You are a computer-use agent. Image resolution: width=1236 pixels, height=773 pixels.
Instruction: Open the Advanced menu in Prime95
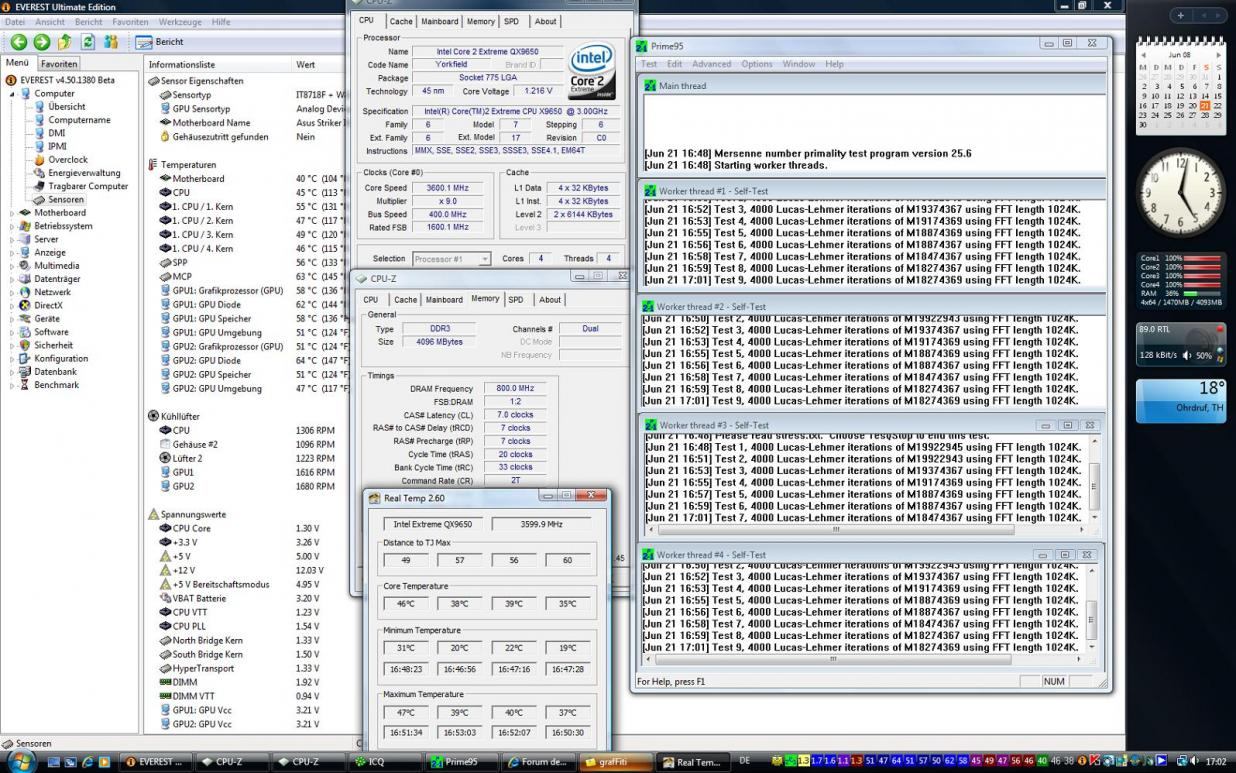pyautogui.click(x=711, y=64)
